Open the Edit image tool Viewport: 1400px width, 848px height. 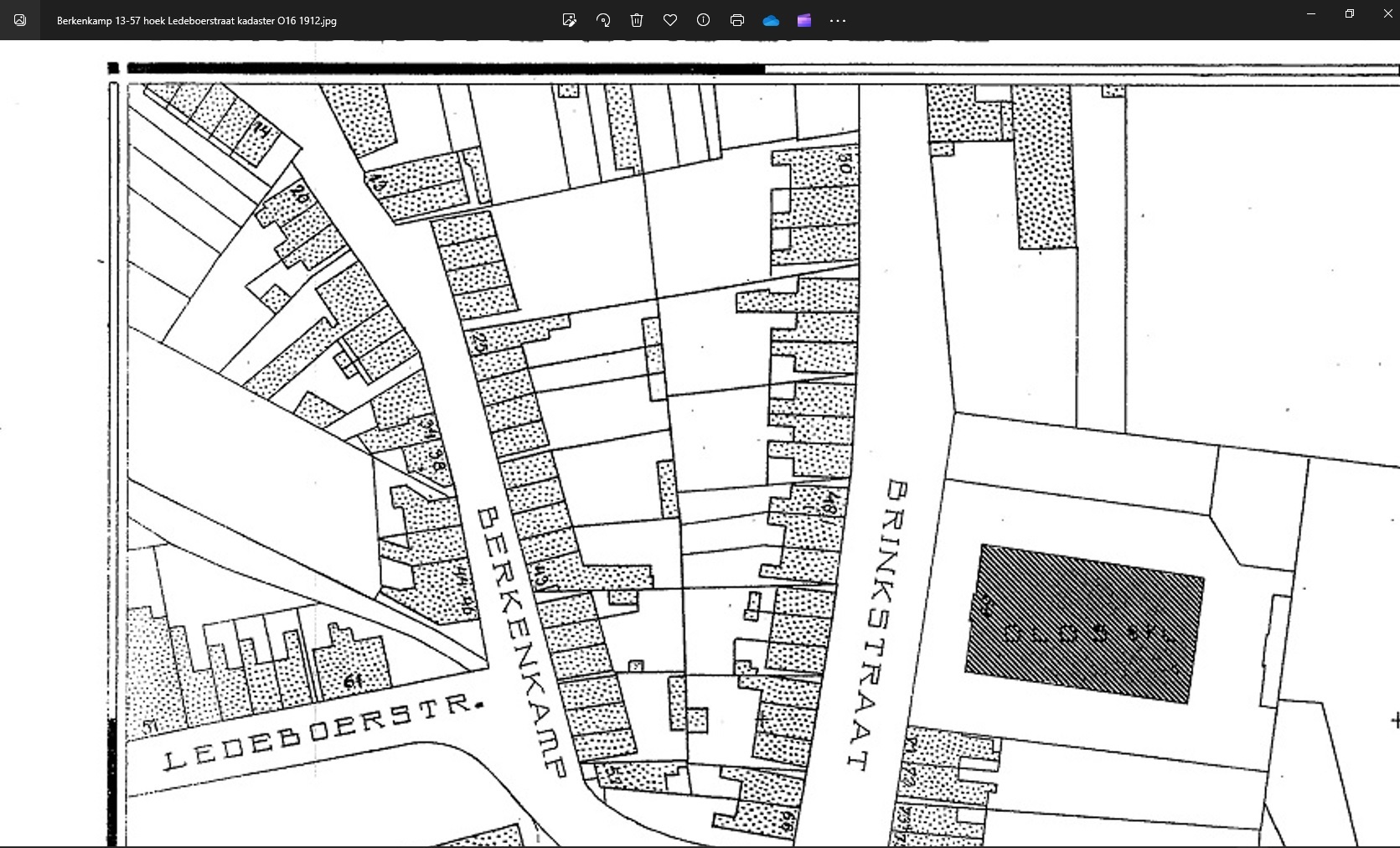(570, 20)
